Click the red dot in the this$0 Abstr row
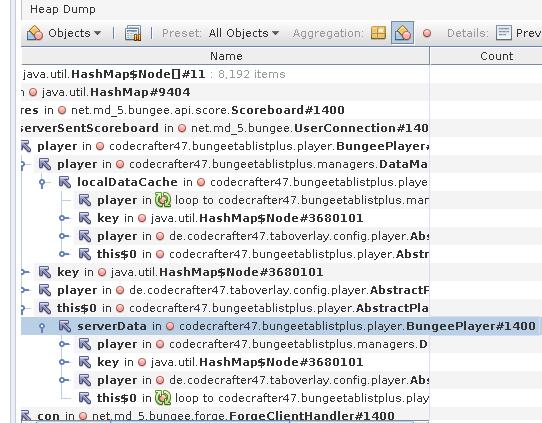 click(x=160, y=254)
